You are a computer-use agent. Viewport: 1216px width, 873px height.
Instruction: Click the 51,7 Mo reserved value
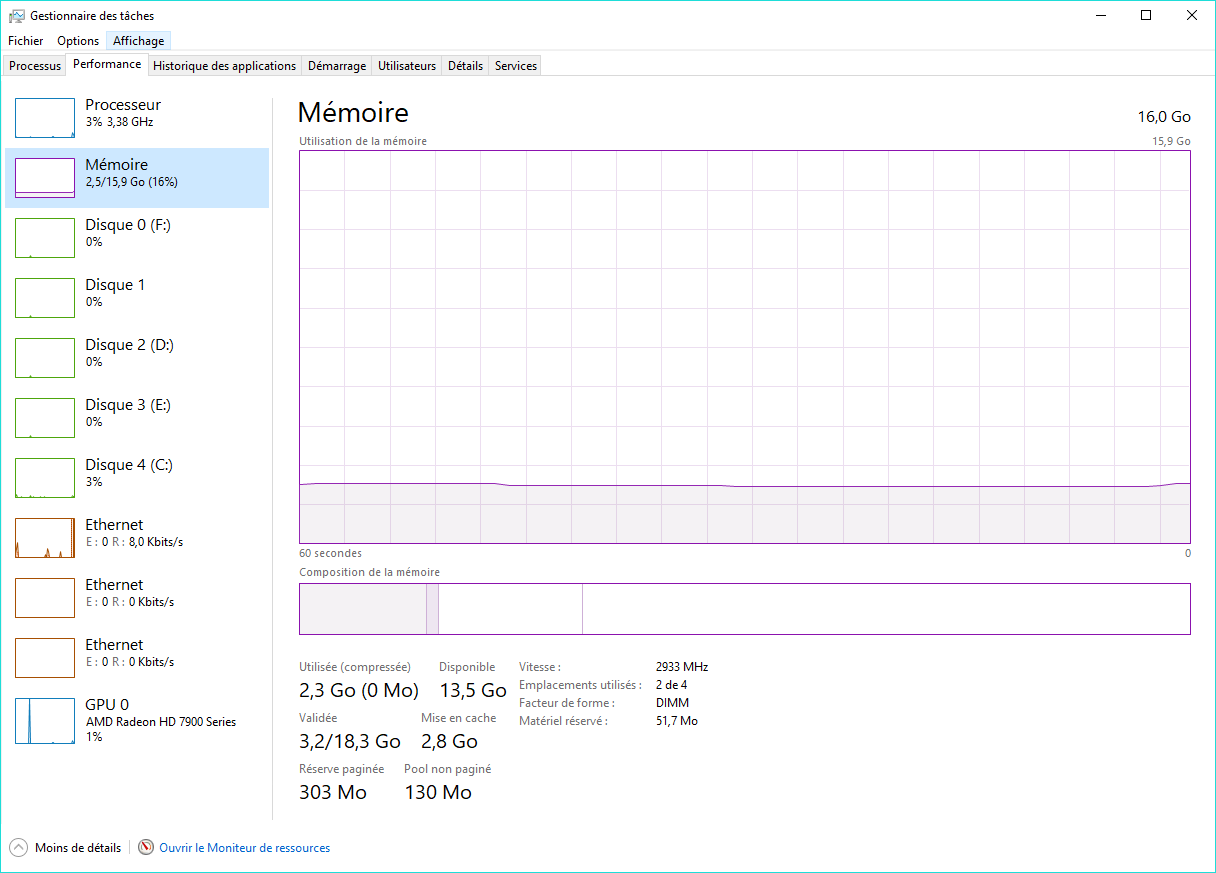677,721
